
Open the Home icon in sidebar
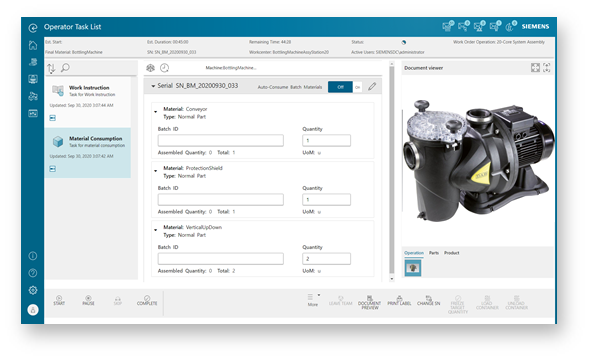[x=33, y=45]
